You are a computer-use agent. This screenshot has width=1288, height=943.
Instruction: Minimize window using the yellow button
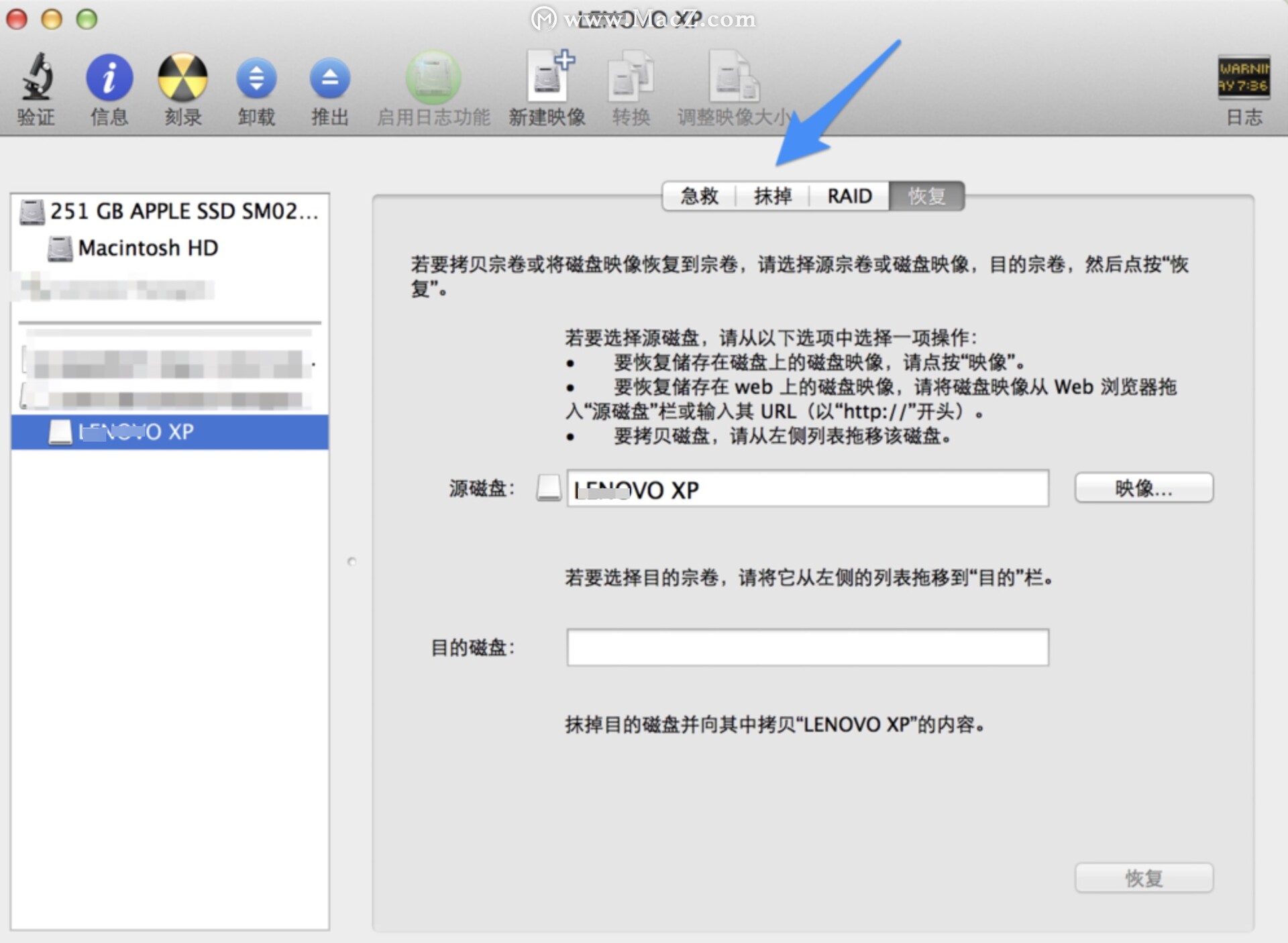(52, 19)
